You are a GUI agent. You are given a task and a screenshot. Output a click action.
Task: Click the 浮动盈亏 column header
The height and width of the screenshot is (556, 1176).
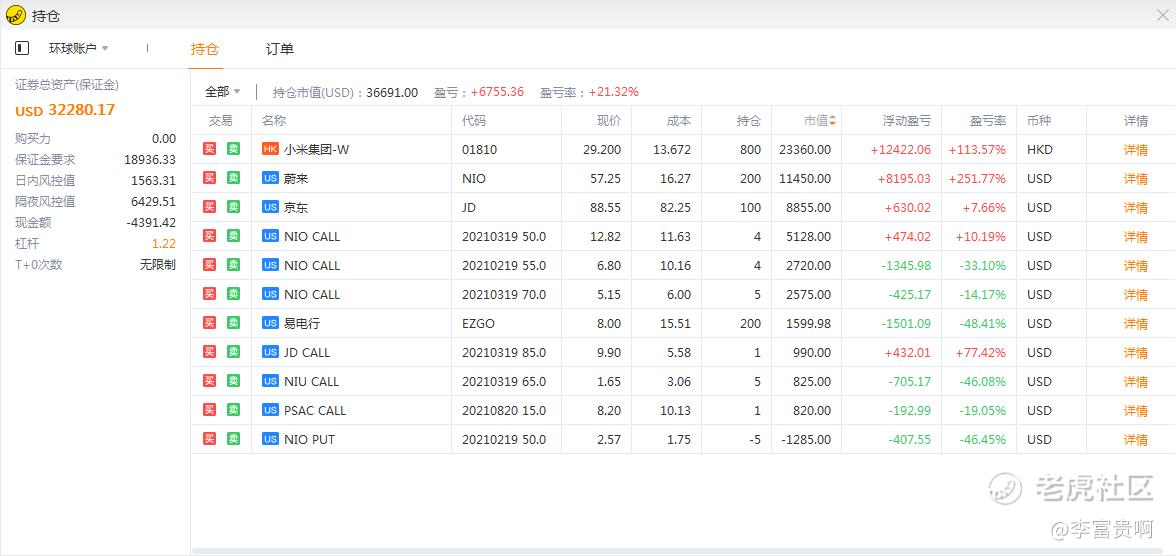(907, 120)
